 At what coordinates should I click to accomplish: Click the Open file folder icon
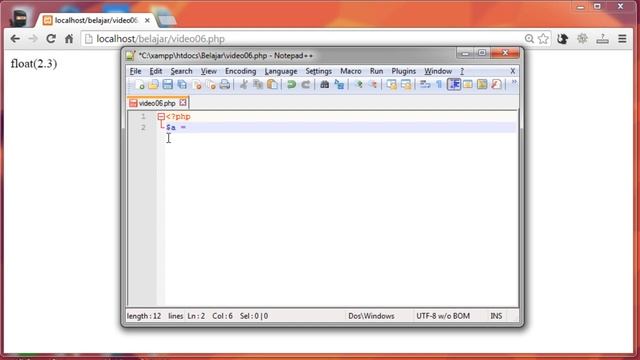pyautogui.click(x=153, y=84)
